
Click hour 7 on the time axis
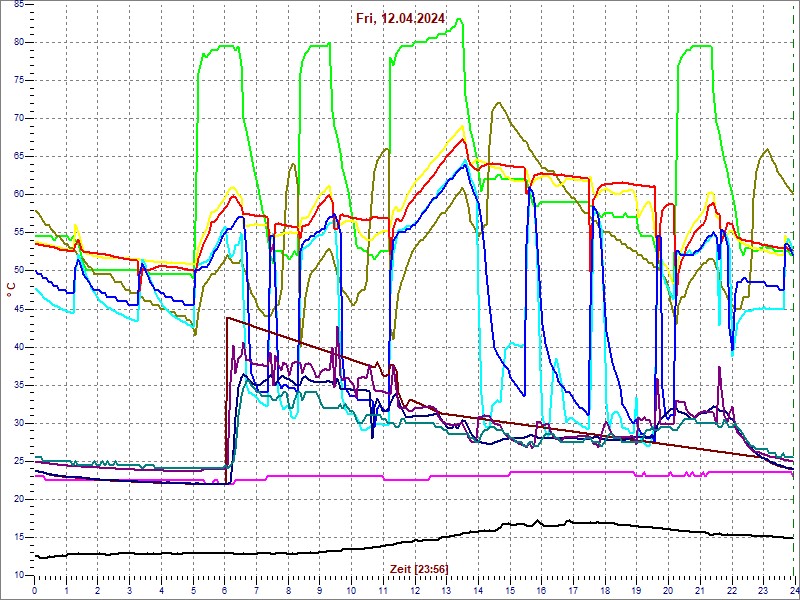256,590
